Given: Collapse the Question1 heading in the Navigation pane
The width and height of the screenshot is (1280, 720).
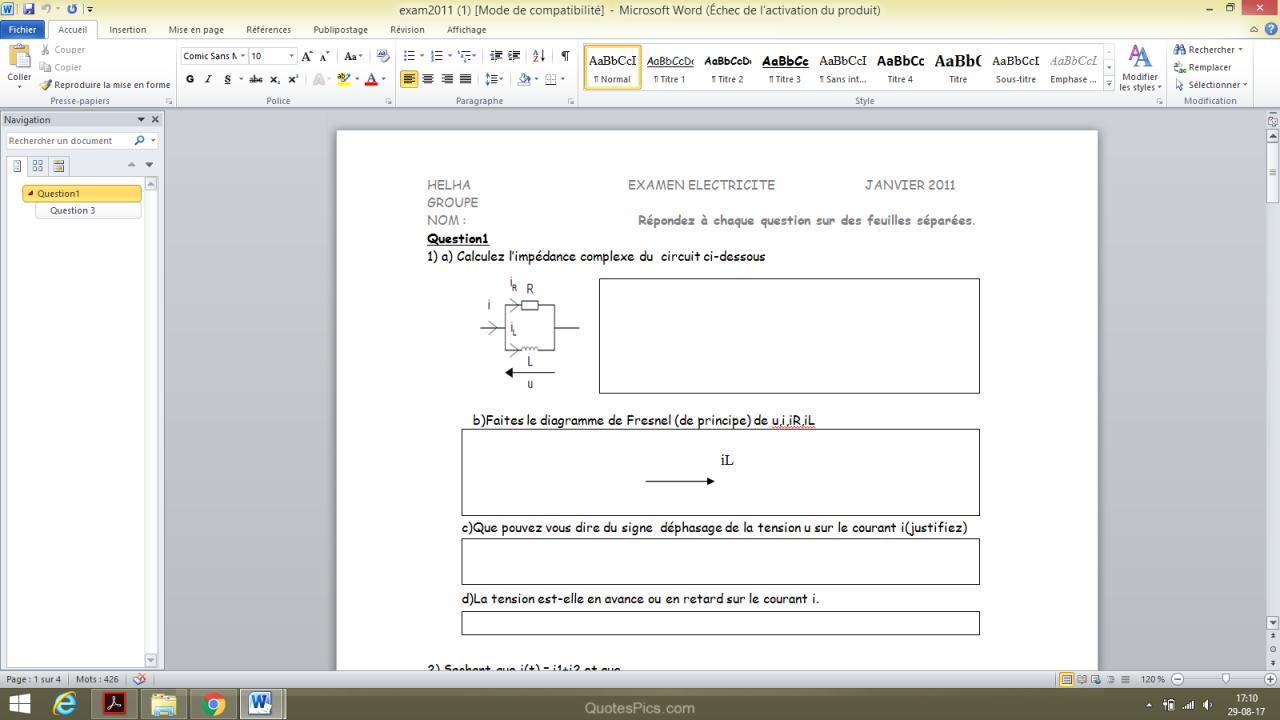Looking at the screenshot, I should tap(30, 193).
